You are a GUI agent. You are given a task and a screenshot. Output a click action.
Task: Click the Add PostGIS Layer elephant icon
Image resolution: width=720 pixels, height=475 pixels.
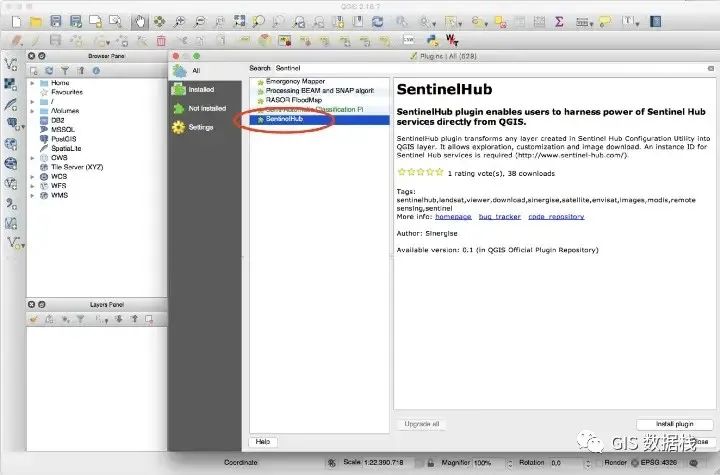point(11,124)
